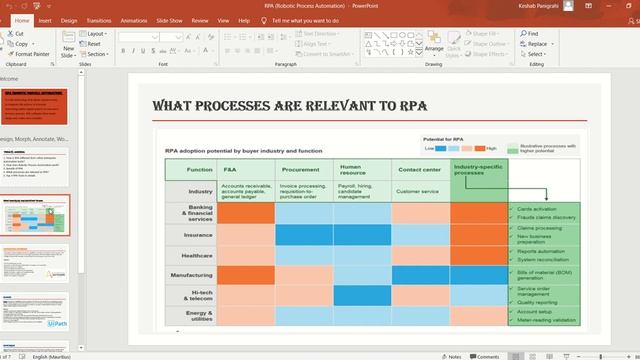
Task: Click the Undo button in Quick Access
Action: click(x=9, y=6)
